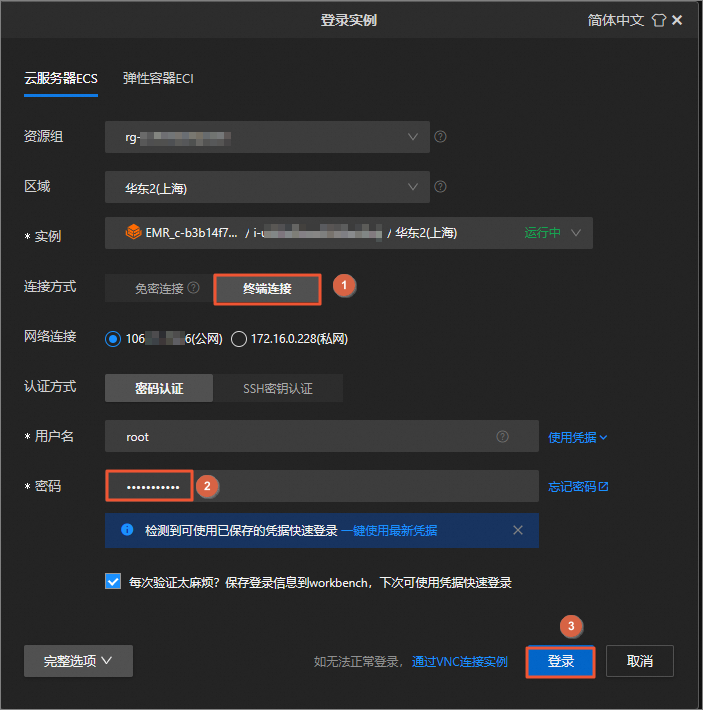Click the 用户名 input field with root
The height and width of the screenshot is (710, 703).
click(x=321, y=436)
